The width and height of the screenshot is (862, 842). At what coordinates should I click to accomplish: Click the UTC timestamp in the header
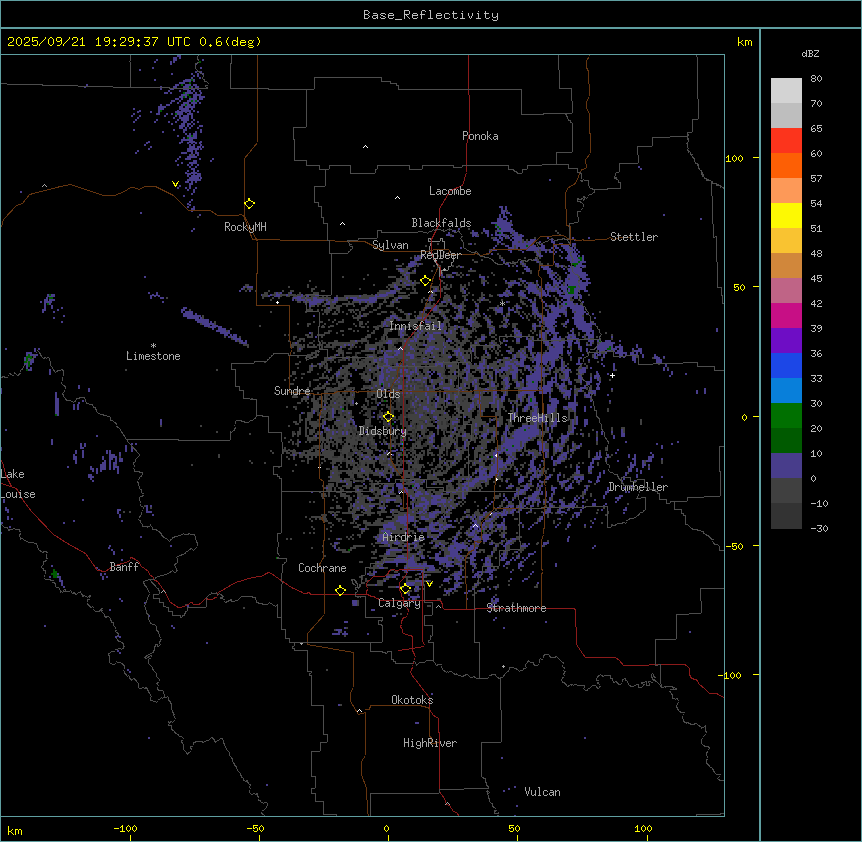tap(134, 42)
